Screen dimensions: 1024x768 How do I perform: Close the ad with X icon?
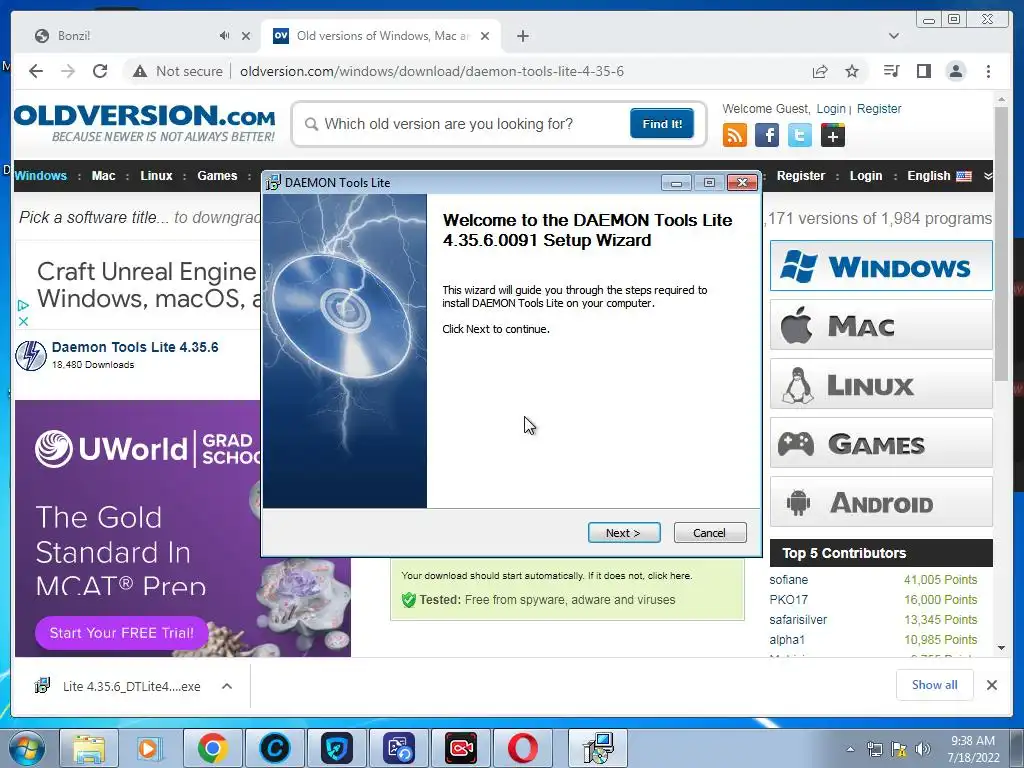pyautogui.click(x=23, y=321)
